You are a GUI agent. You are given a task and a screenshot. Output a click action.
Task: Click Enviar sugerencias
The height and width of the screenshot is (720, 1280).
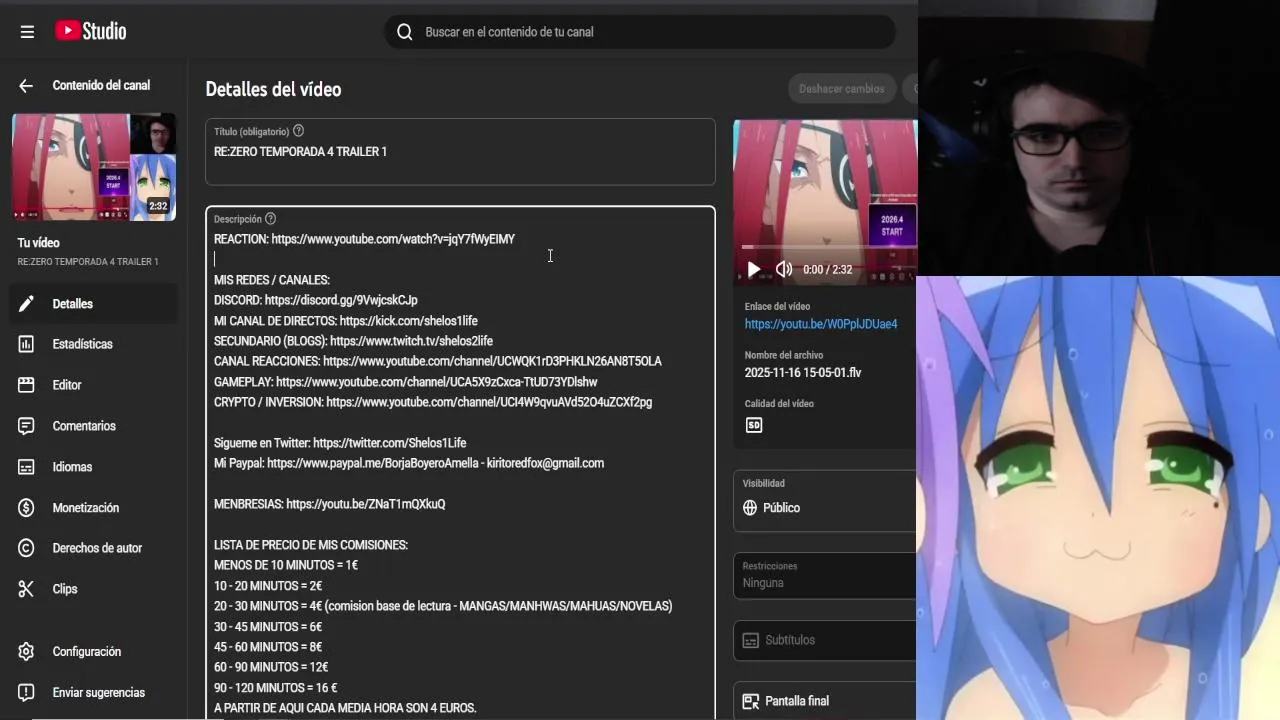[94, 693]
